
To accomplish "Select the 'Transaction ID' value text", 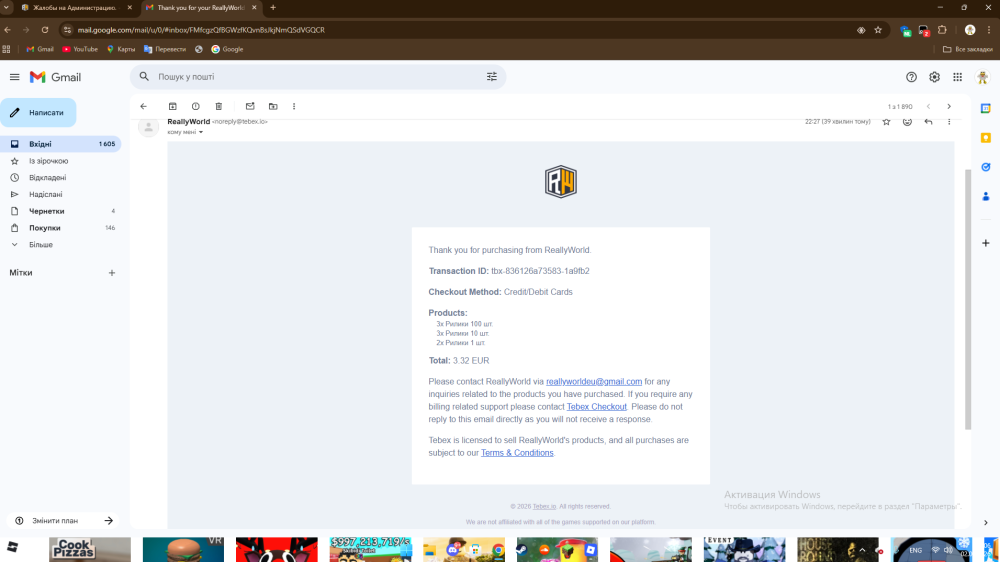I will click(540, 271).
